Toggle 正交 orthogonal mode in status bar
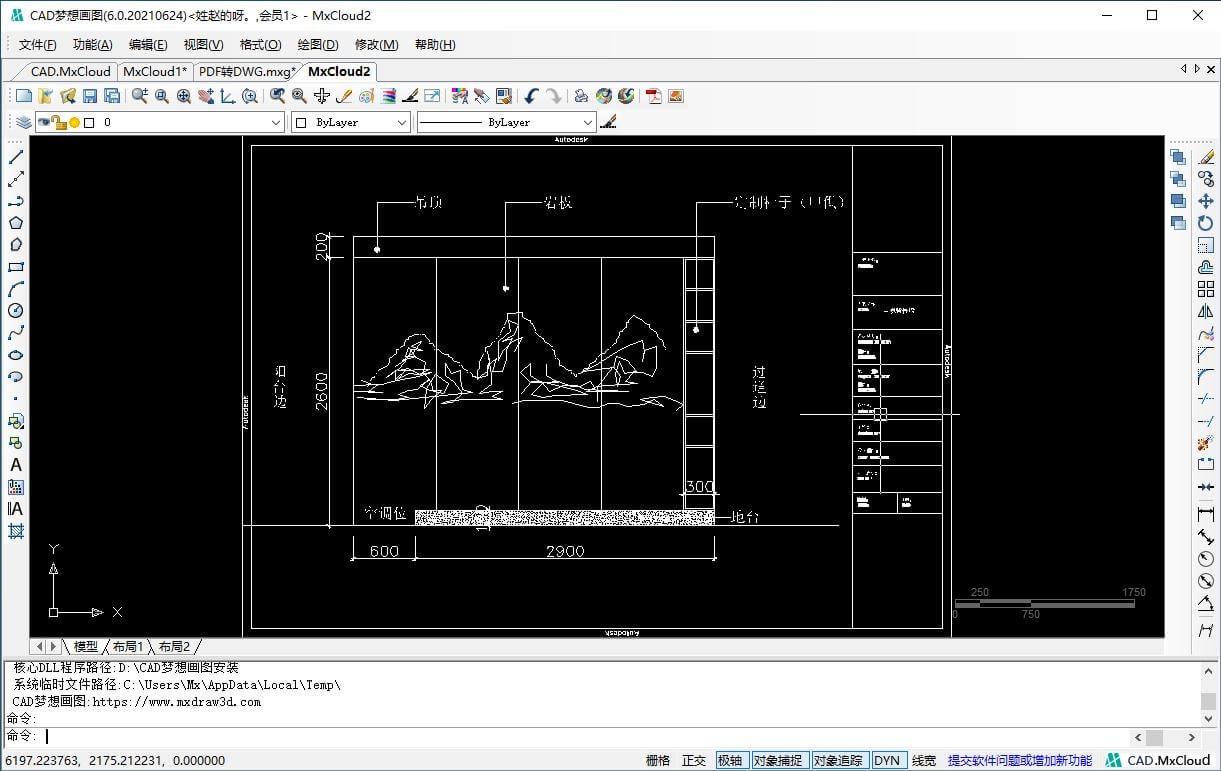 click(x=694, y=760)
